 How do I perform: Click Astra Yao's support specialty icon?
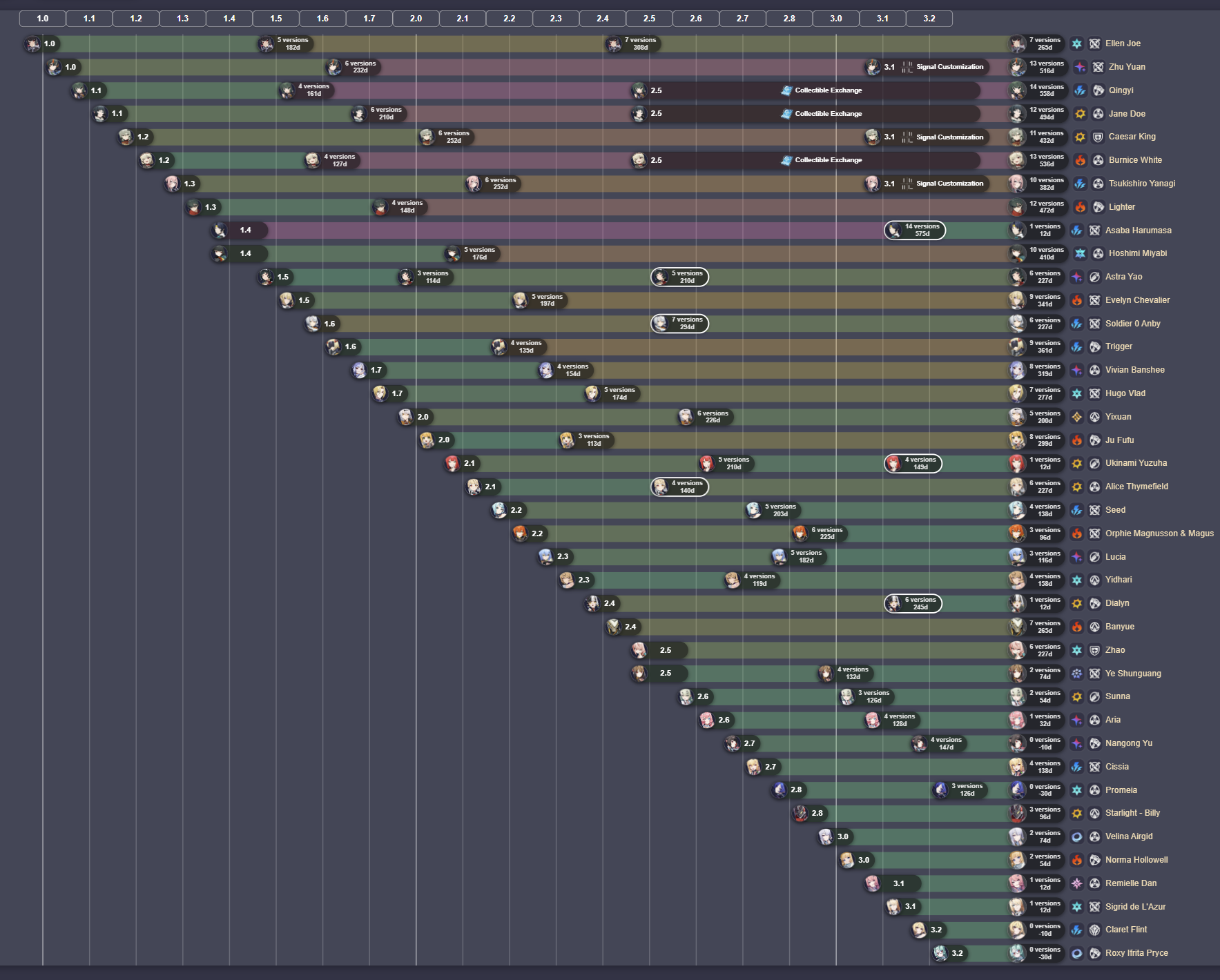(1094, 277)
